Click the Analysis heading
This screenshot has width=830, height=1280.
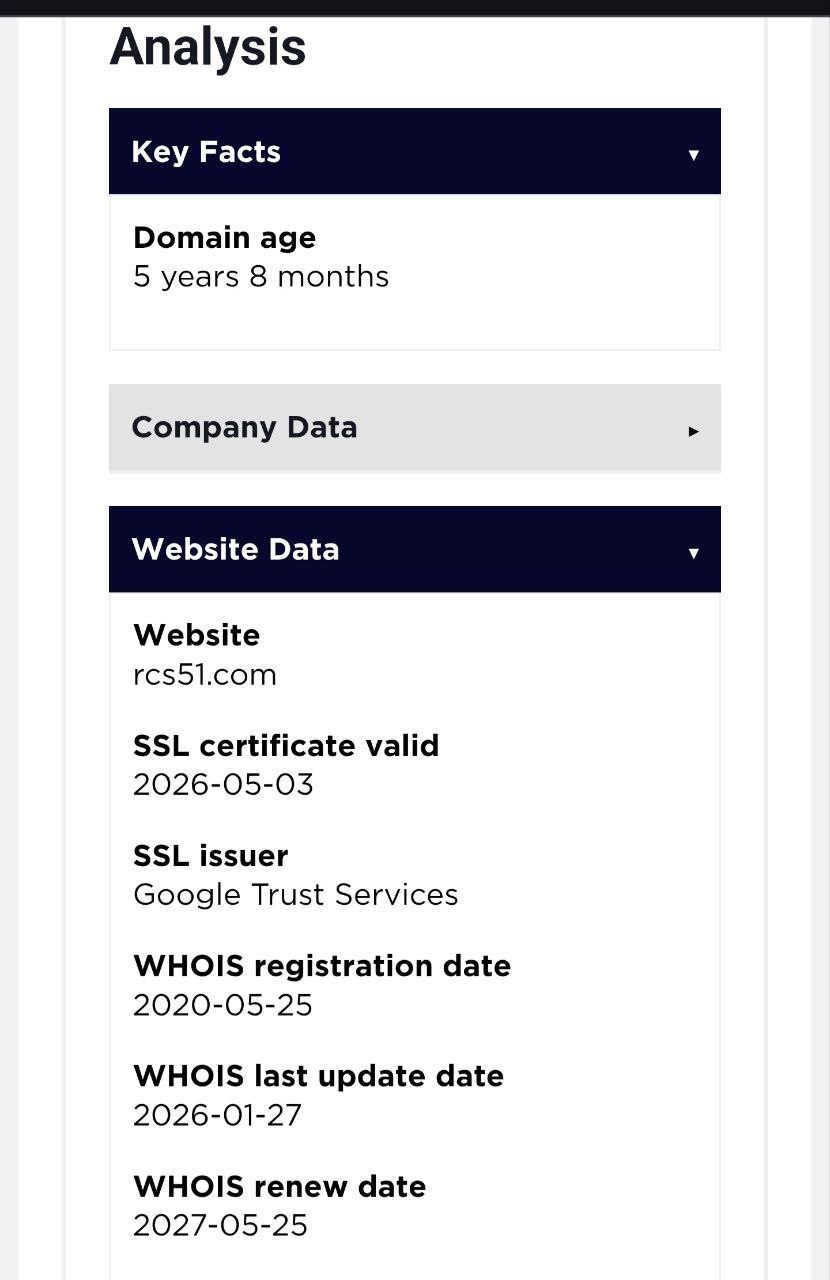208,47
